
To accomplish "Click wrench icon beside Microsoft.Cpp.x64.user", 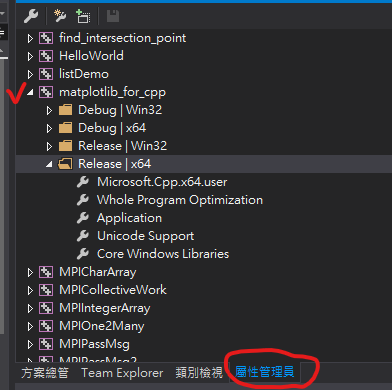I will tap(83, 182).
